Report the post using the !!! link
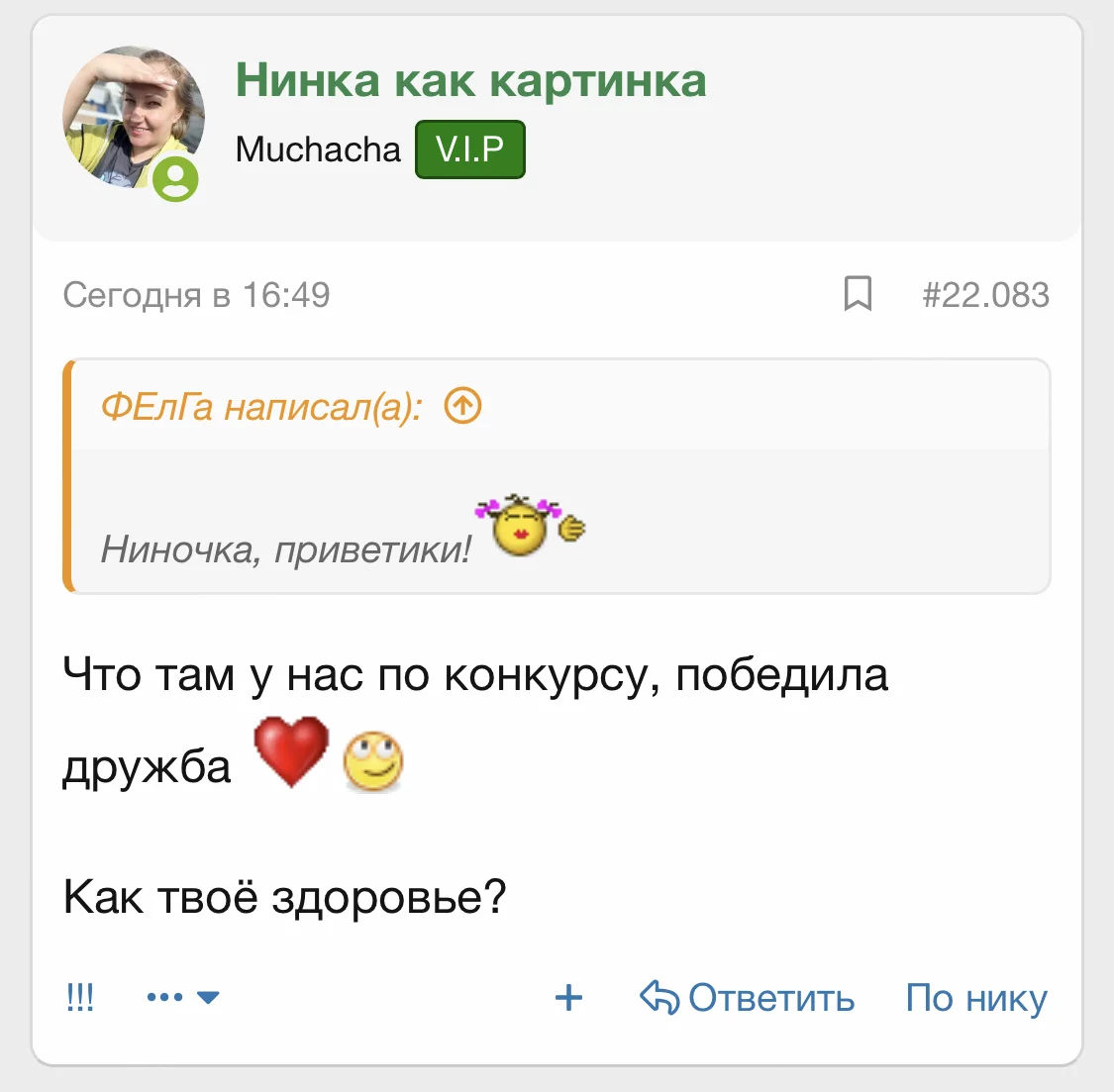Screen dimensions: 1114x1092 pyautogui.click(x=79, y=997)
